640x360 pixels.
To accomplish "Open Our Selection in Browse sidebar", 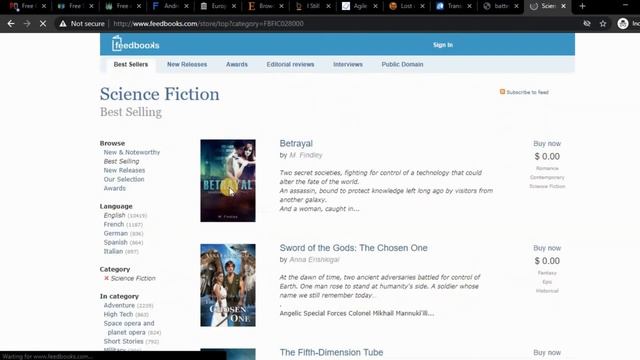I will (x=124, y=179).
